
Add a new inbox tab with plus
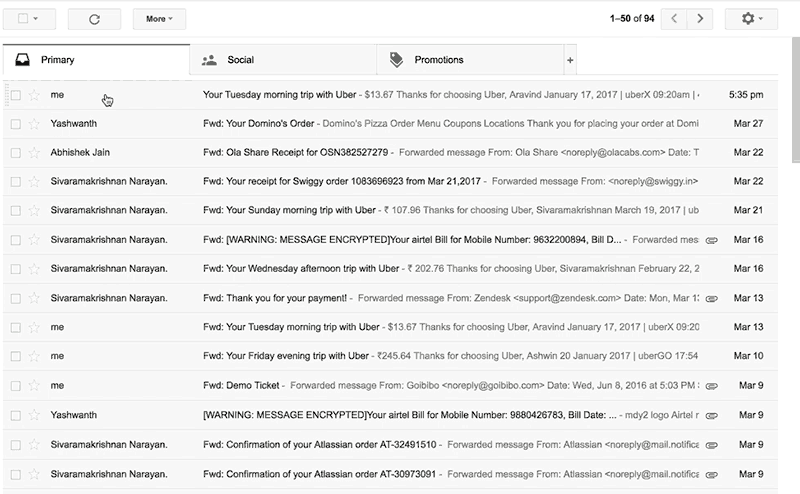[570, 60]
